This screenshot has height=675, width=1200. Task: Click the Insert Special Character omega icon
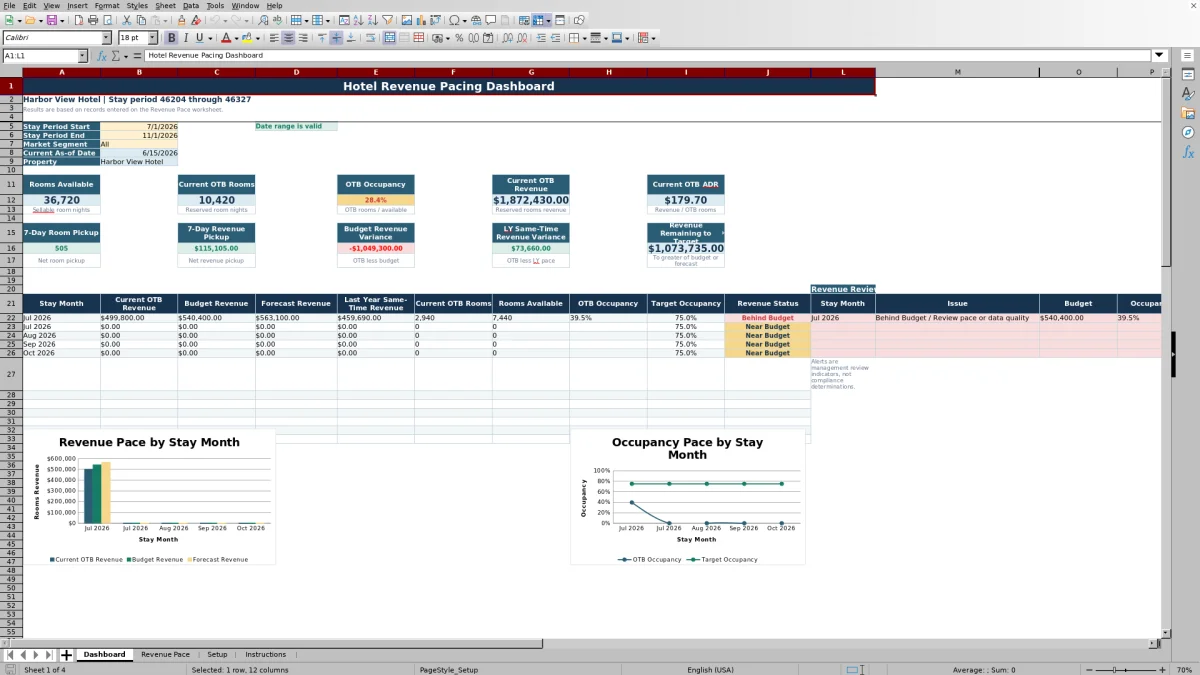[x=454, y=20]
